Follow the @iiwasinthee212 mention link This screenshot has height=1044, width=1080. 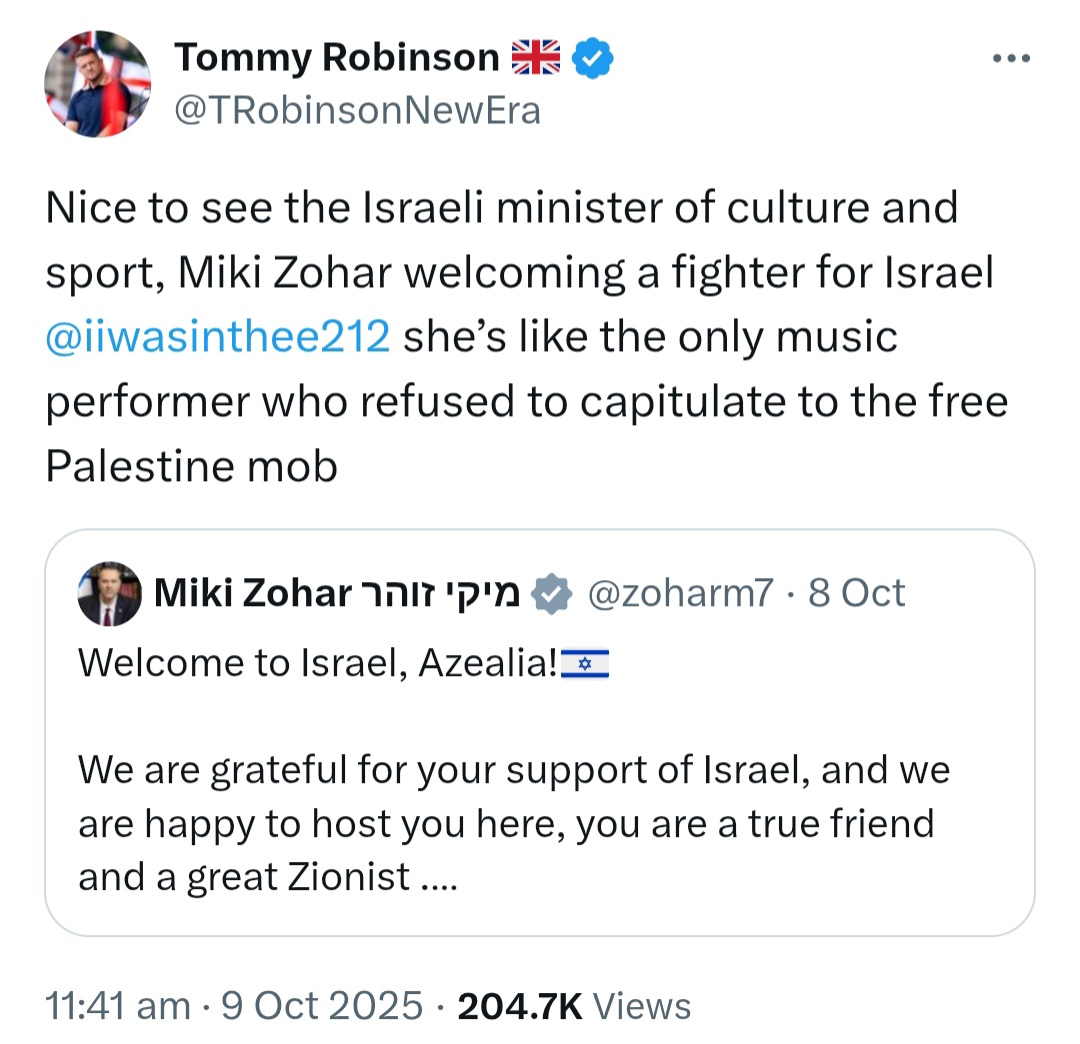point(218,337)
